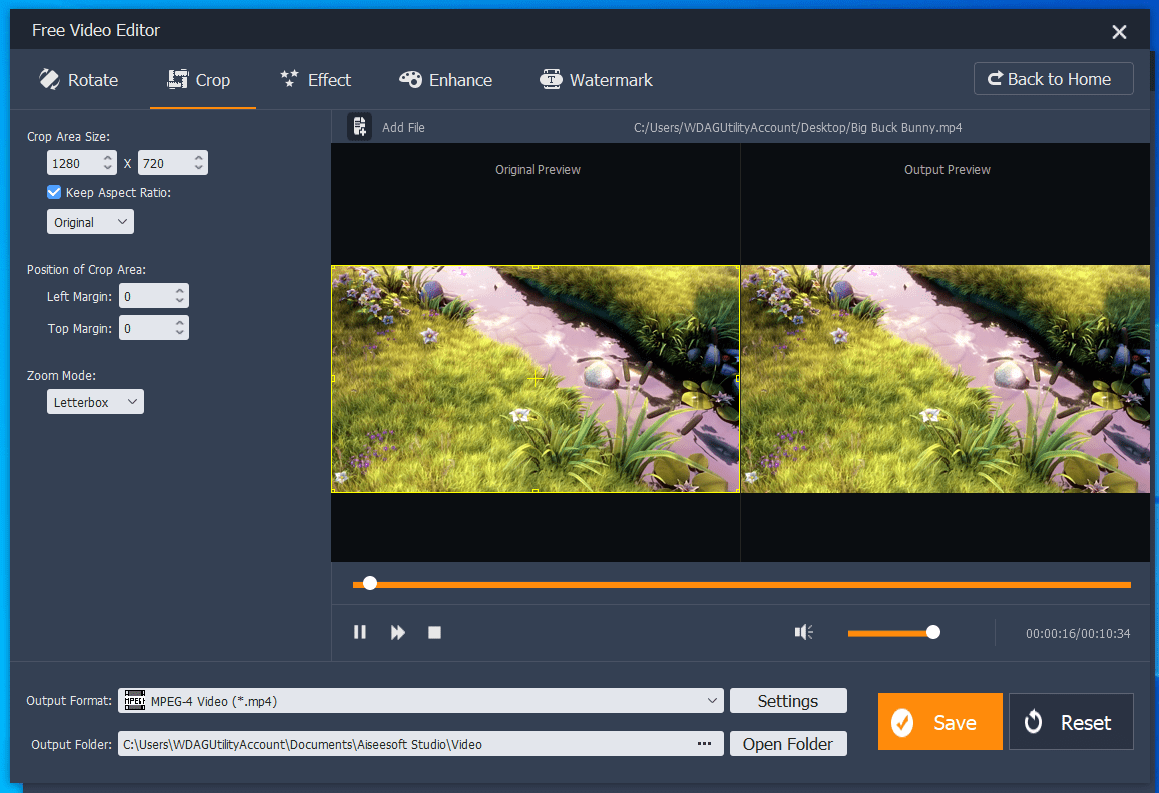Decrease the Left Margin value

(x=180, y=302)
